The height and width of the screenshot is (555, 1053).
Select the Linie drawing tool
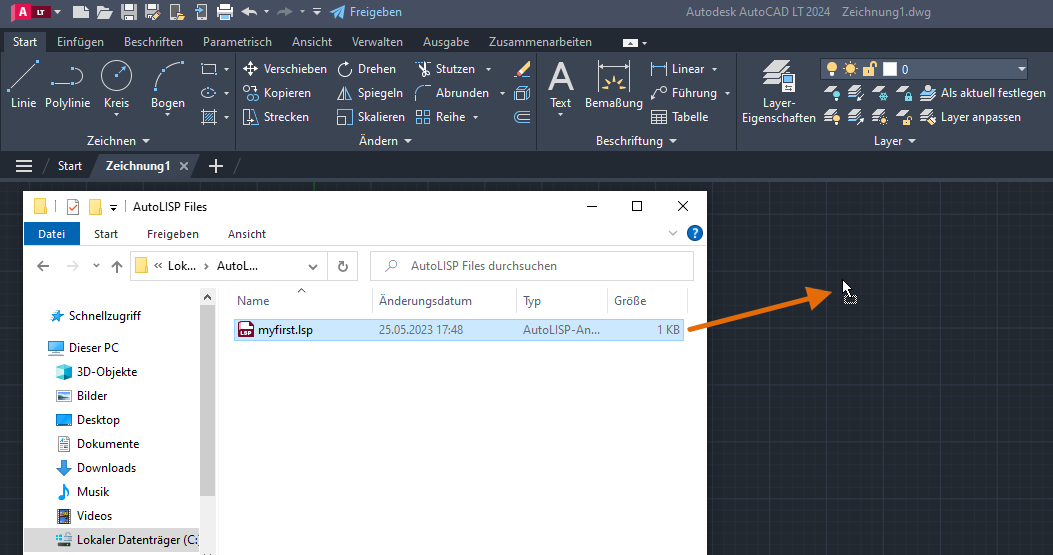pos(24,85)
